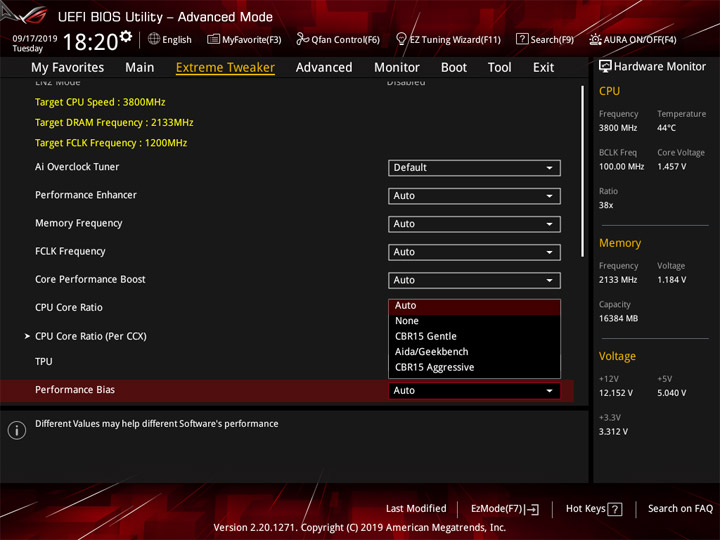Viewport: 720px width, 540px height.
Task: Go to the Exit tab
Action: tap(543, 68)
